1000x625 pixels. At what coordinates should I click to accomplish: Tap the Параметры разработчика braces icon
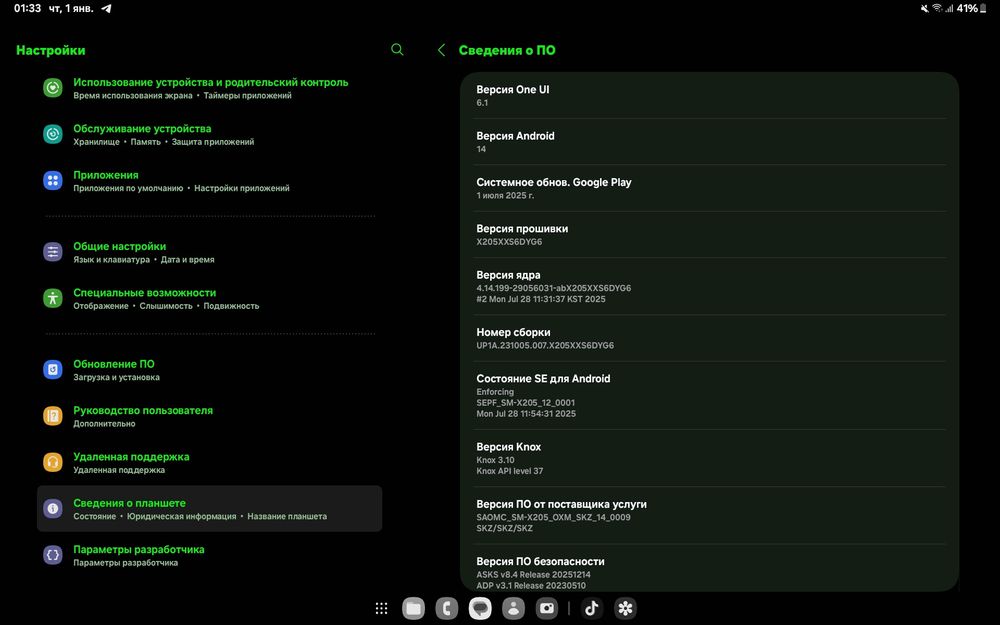click(x=53, y=555)
